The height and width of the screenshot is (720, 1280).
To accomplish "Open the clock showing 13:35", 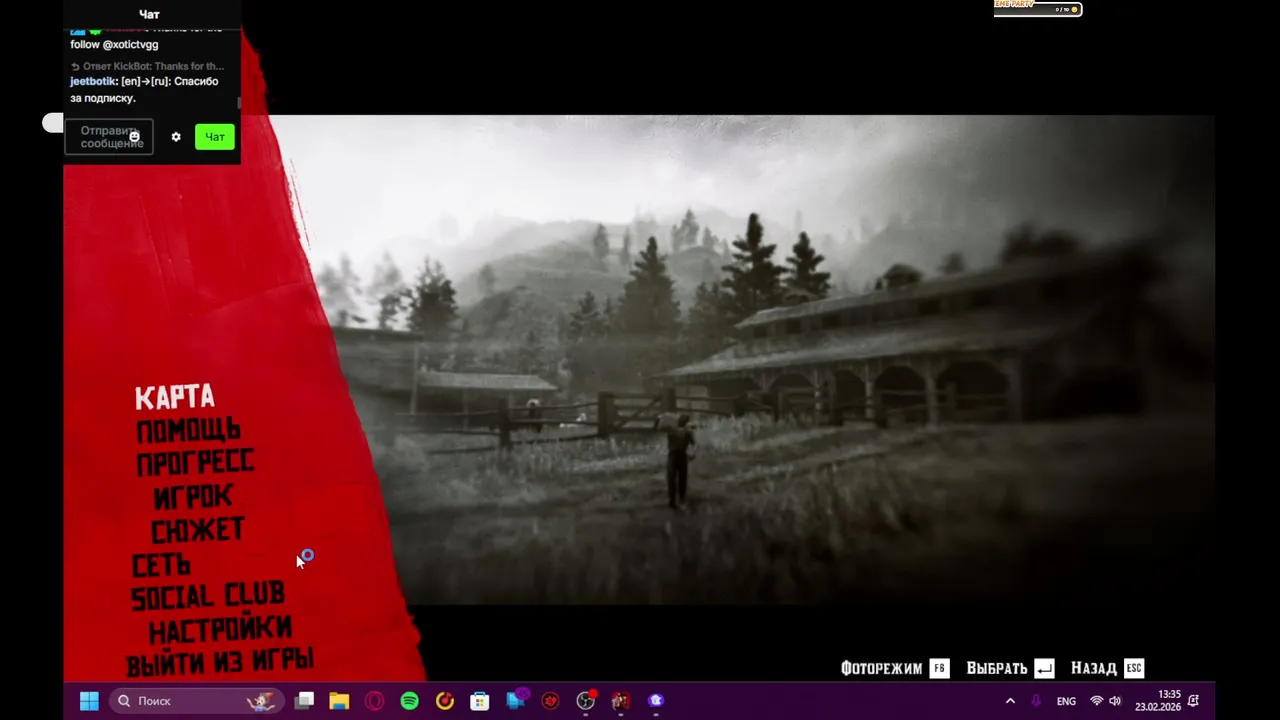I will pyautogui.click(x=1158, y=701).
